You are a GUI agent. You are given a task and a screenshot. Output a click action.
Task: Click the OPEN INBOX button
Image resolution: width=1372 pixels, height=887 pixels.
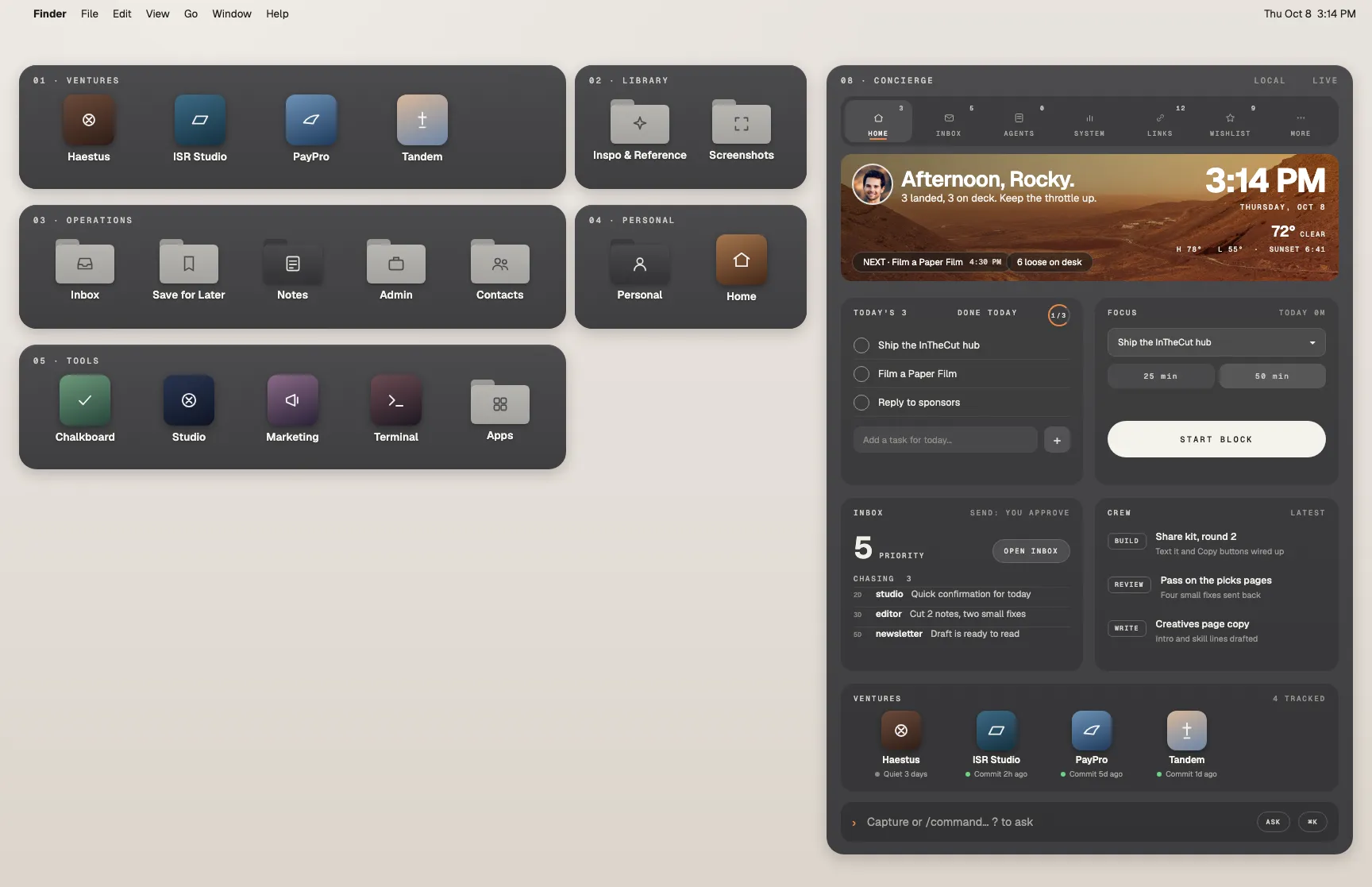pyautogui.click(x=1031, y=551)
